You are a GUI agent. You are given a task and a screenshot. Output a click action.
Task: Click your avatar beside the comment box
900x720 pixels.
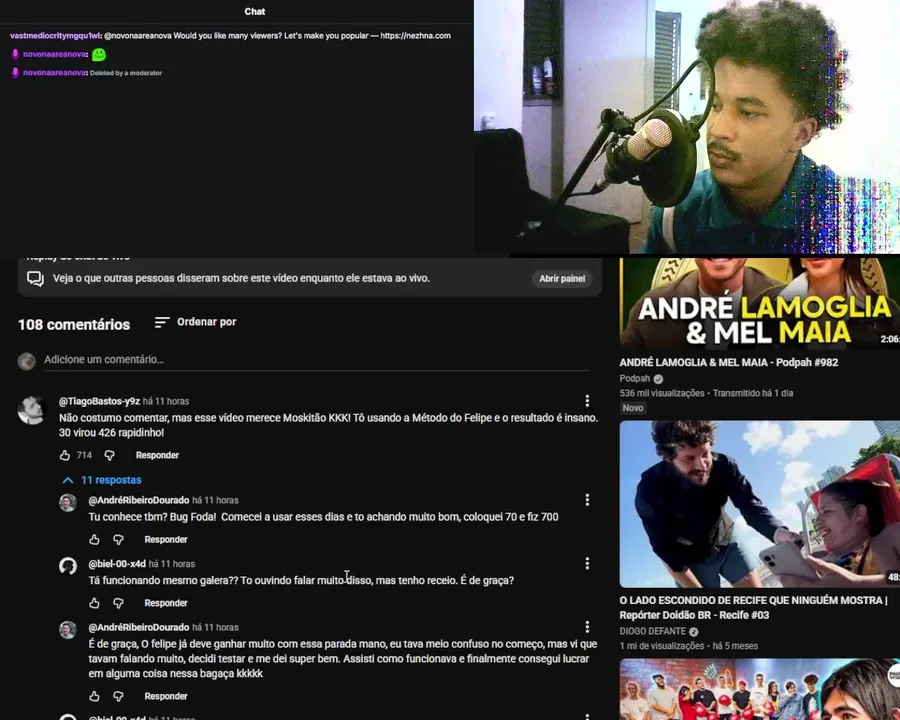point(26,361)
